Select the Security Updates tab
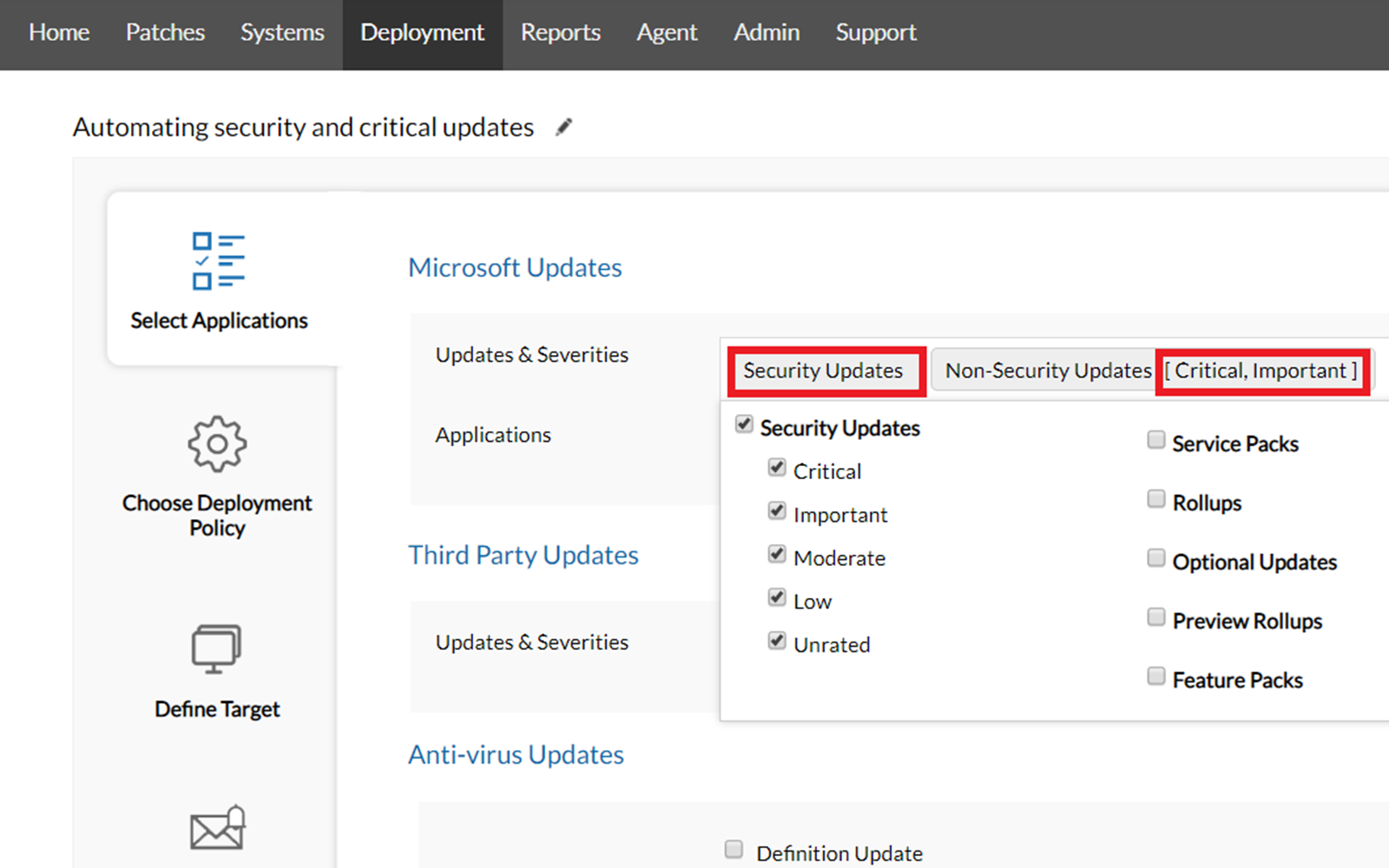 point(823,371)
